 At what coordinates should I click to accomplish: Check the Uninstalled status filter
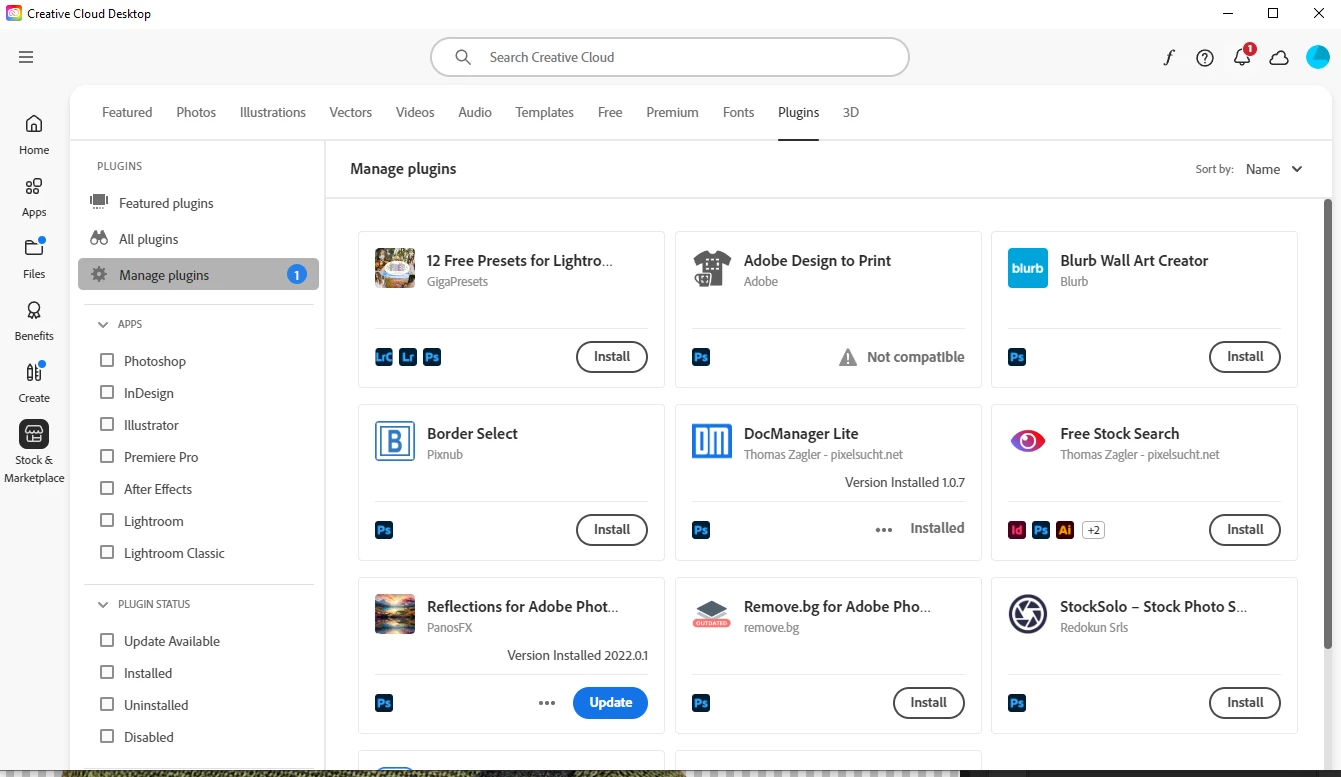pyautogui.click(x=107, y=704)
